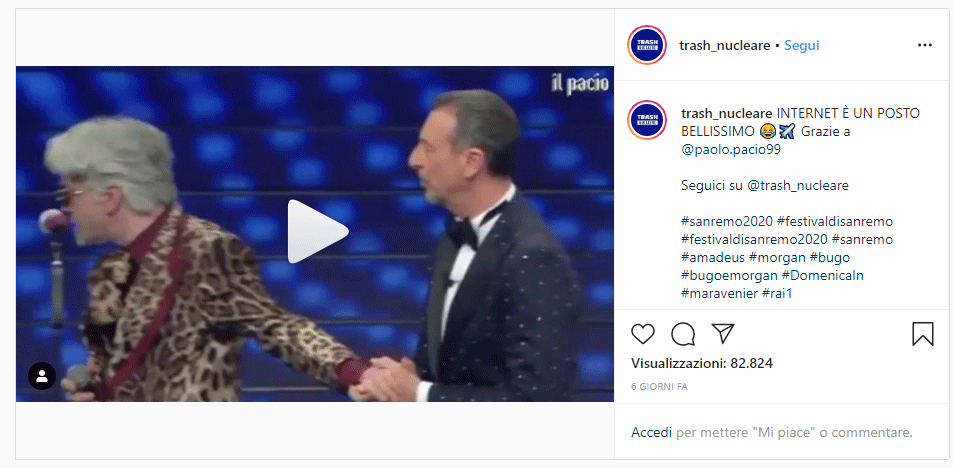
Task: Visit the @paolo.pacio99 mention
Action: pos(731,150)
